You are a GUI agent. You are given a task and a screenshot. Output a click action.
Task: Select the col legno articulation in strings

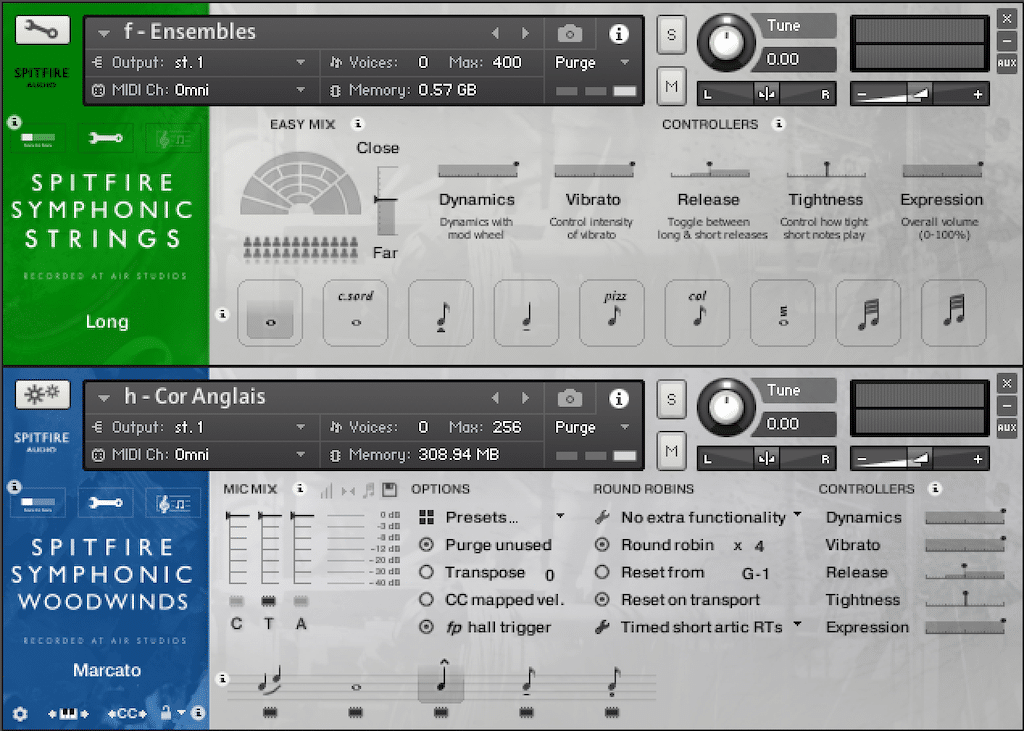click(697, 313)
